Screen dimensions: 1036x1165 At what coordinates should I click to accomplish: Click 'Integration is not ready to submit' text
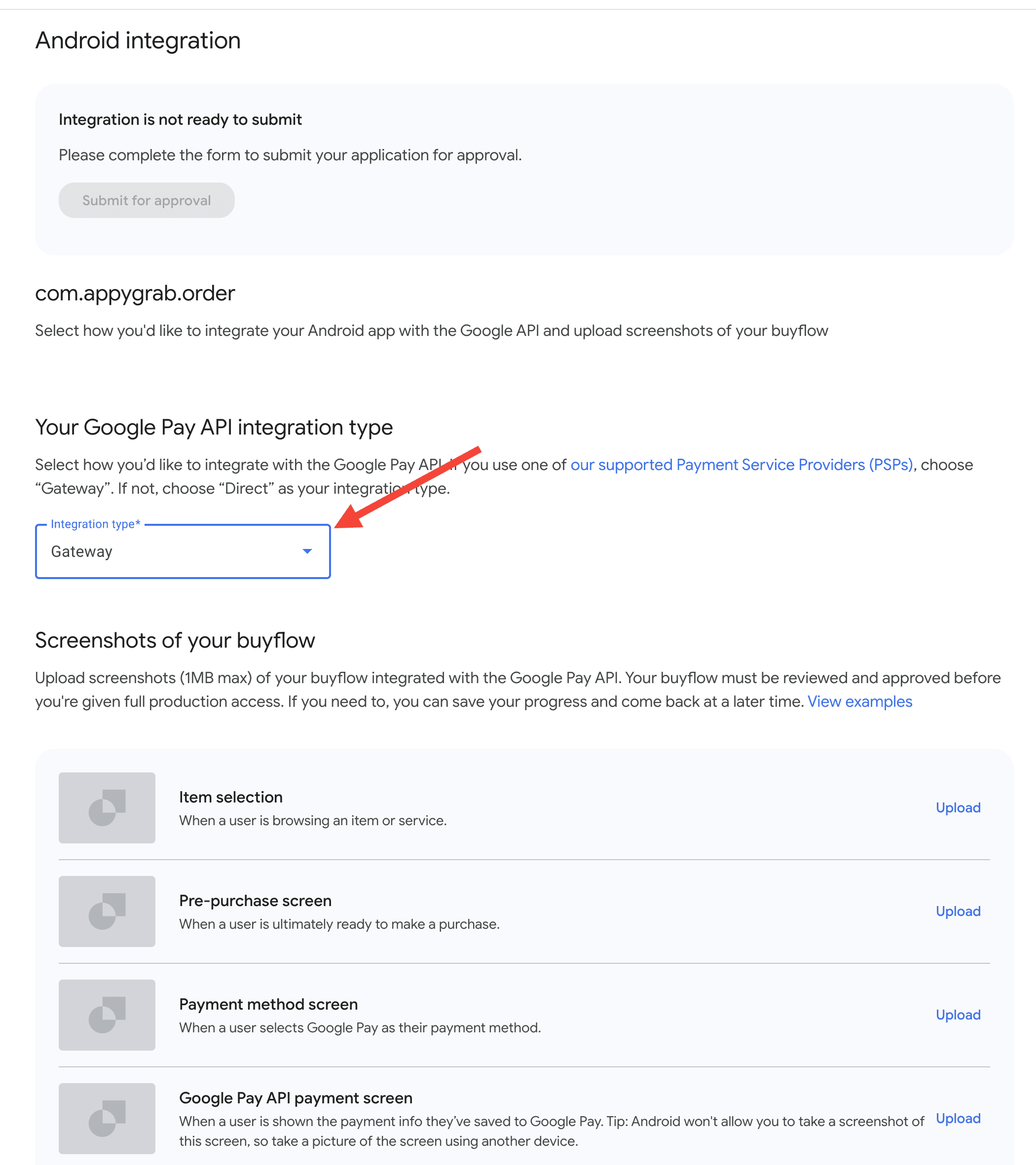click(x=180, y=120)
